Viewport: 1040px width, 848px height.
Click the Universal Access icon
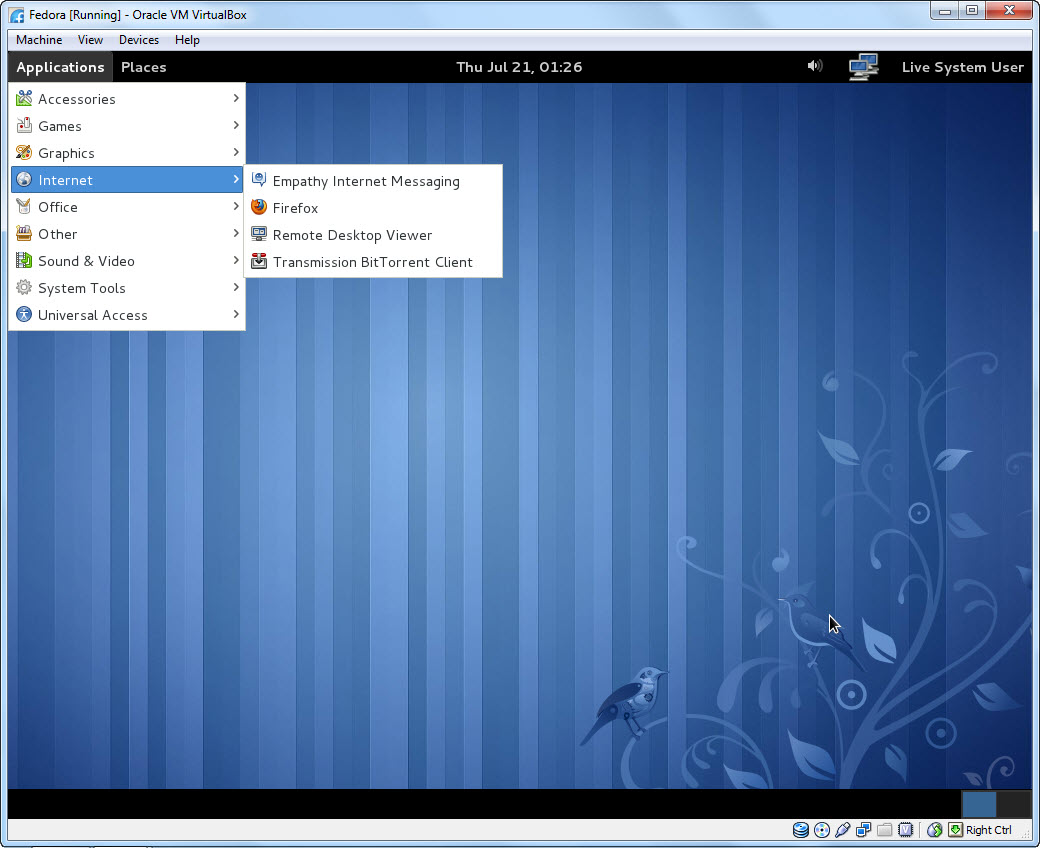(x=24, y=314)
